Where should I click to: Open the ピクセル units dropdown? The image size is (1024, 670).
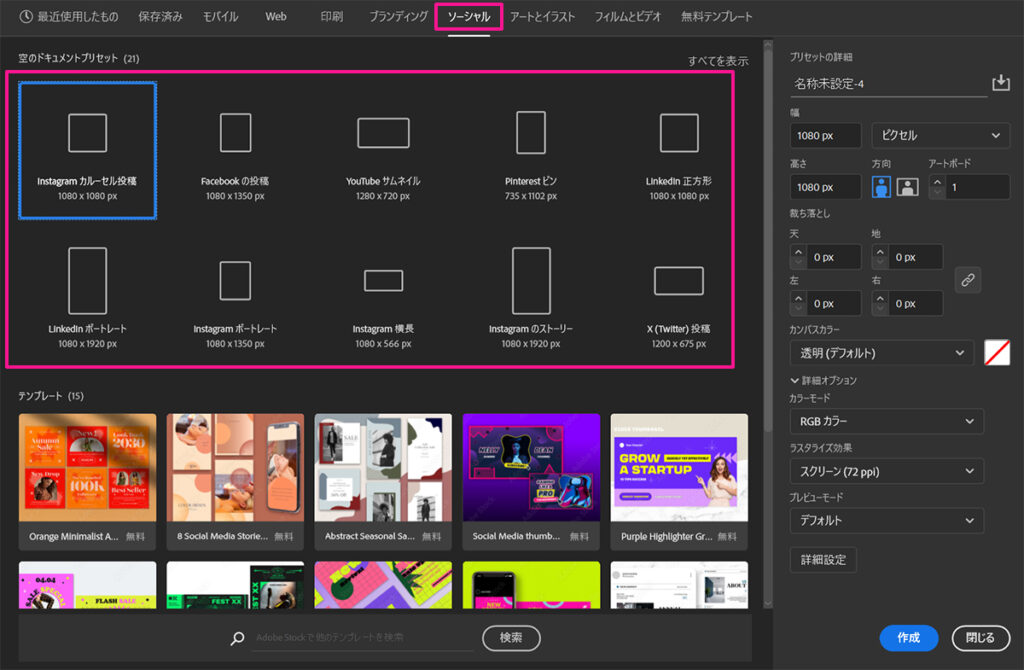939,135
